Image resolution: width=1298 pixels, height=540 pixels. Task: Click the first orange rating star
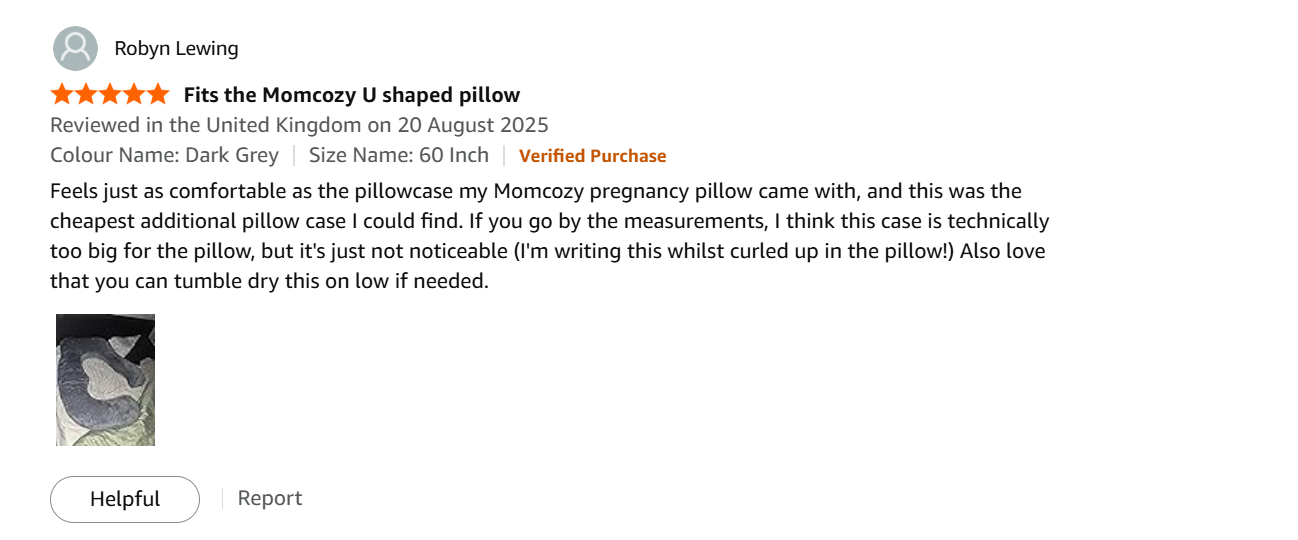coord(62,95)
